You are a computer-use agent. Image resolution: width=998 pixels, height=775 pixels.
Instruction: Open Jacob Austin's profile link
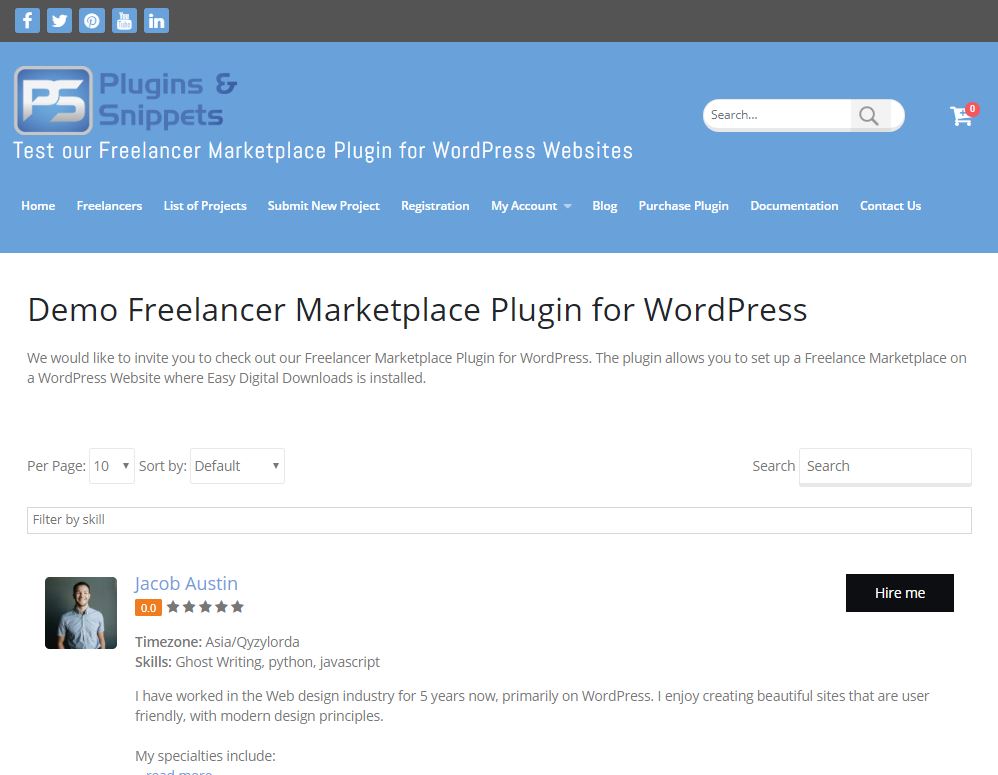tap(186, 583)
